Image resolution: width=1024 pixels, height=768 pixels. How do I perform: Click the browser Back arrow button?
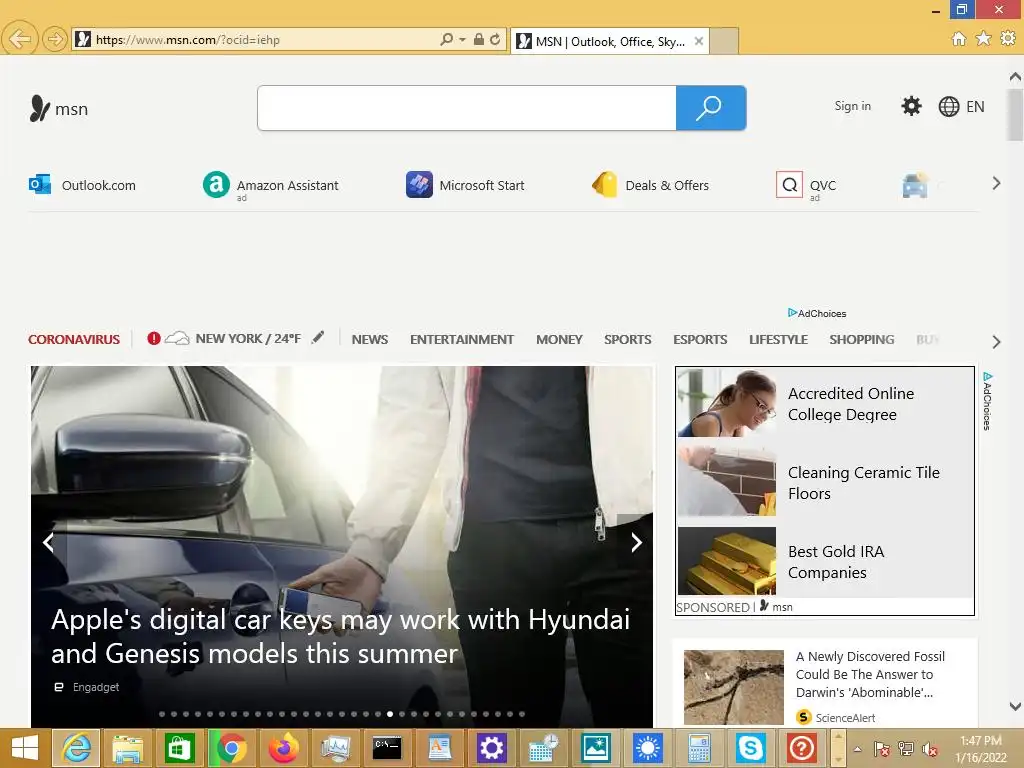tap(20, 39)
